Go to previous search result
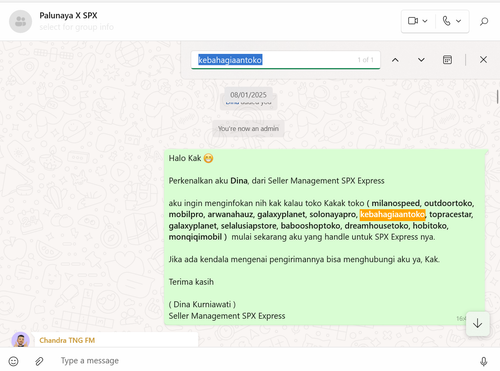 pos(395,60)
